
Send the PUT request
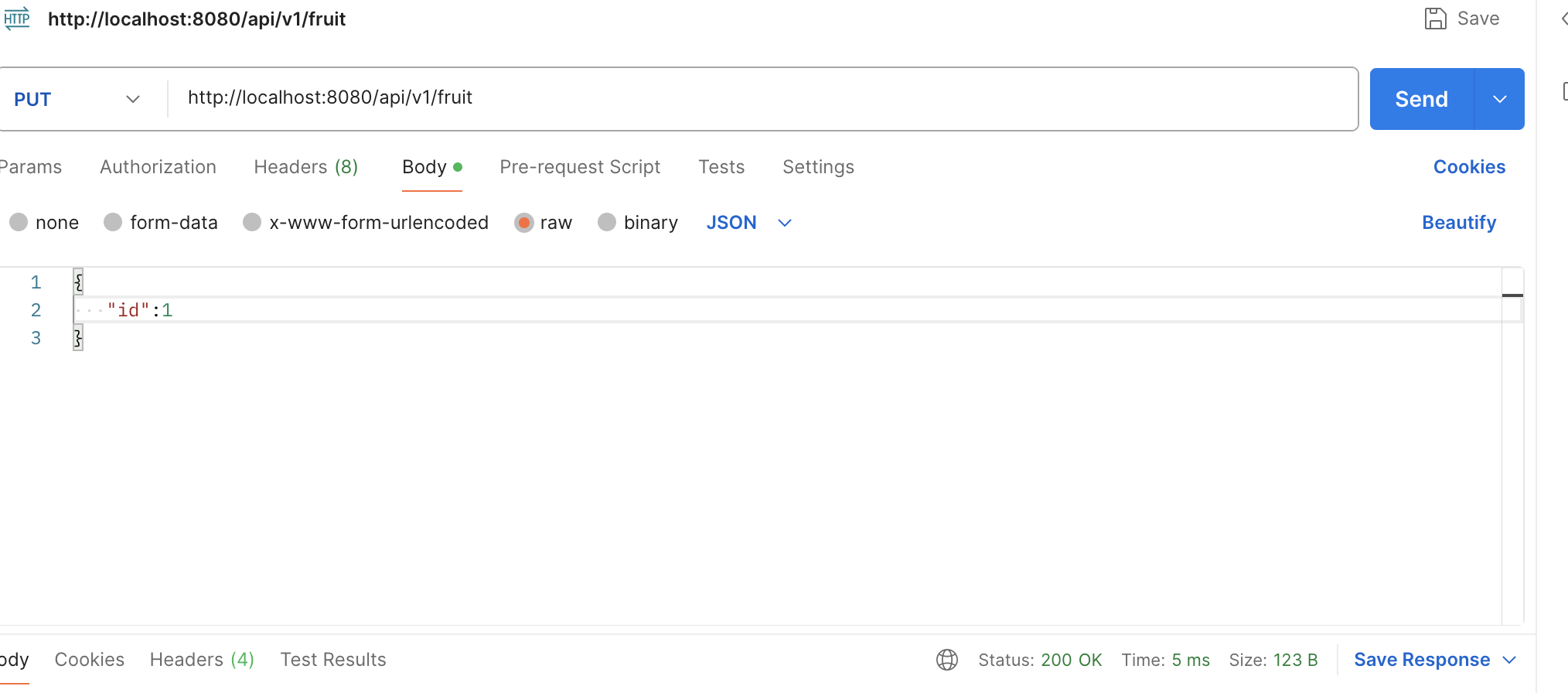click(x=1422, y=99)
